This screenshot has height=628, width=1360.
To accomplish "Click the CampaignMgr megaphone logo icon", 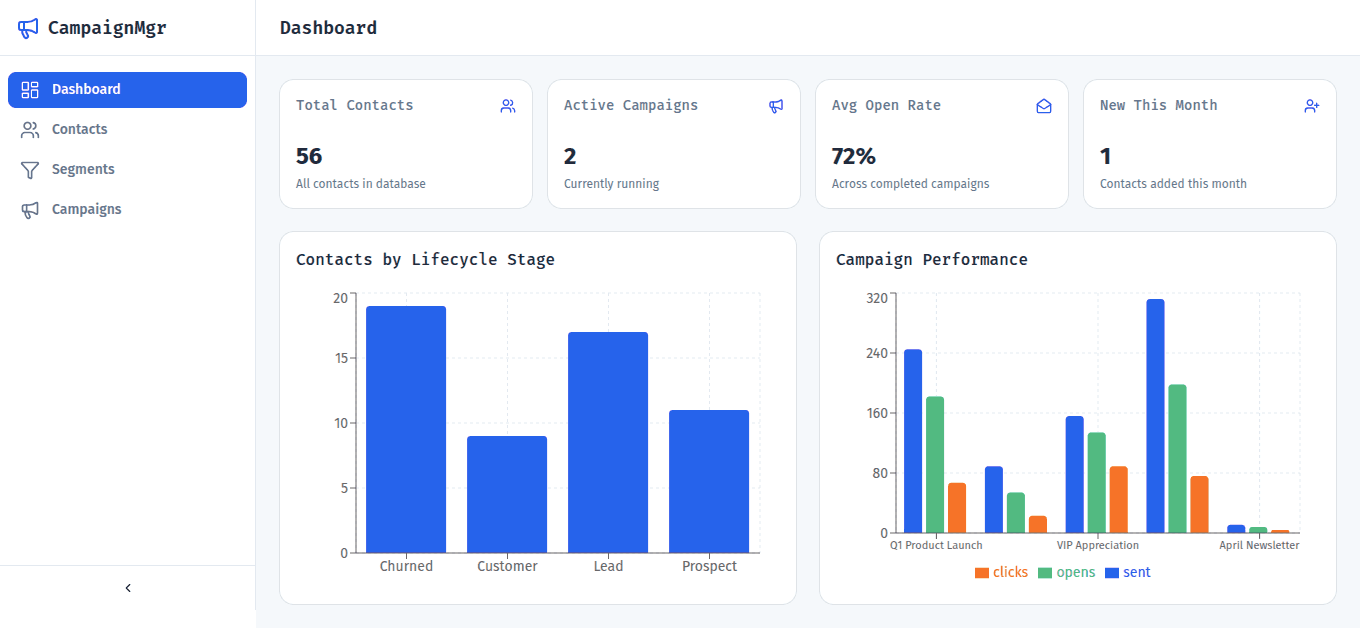I will click(x=27, y=28).
